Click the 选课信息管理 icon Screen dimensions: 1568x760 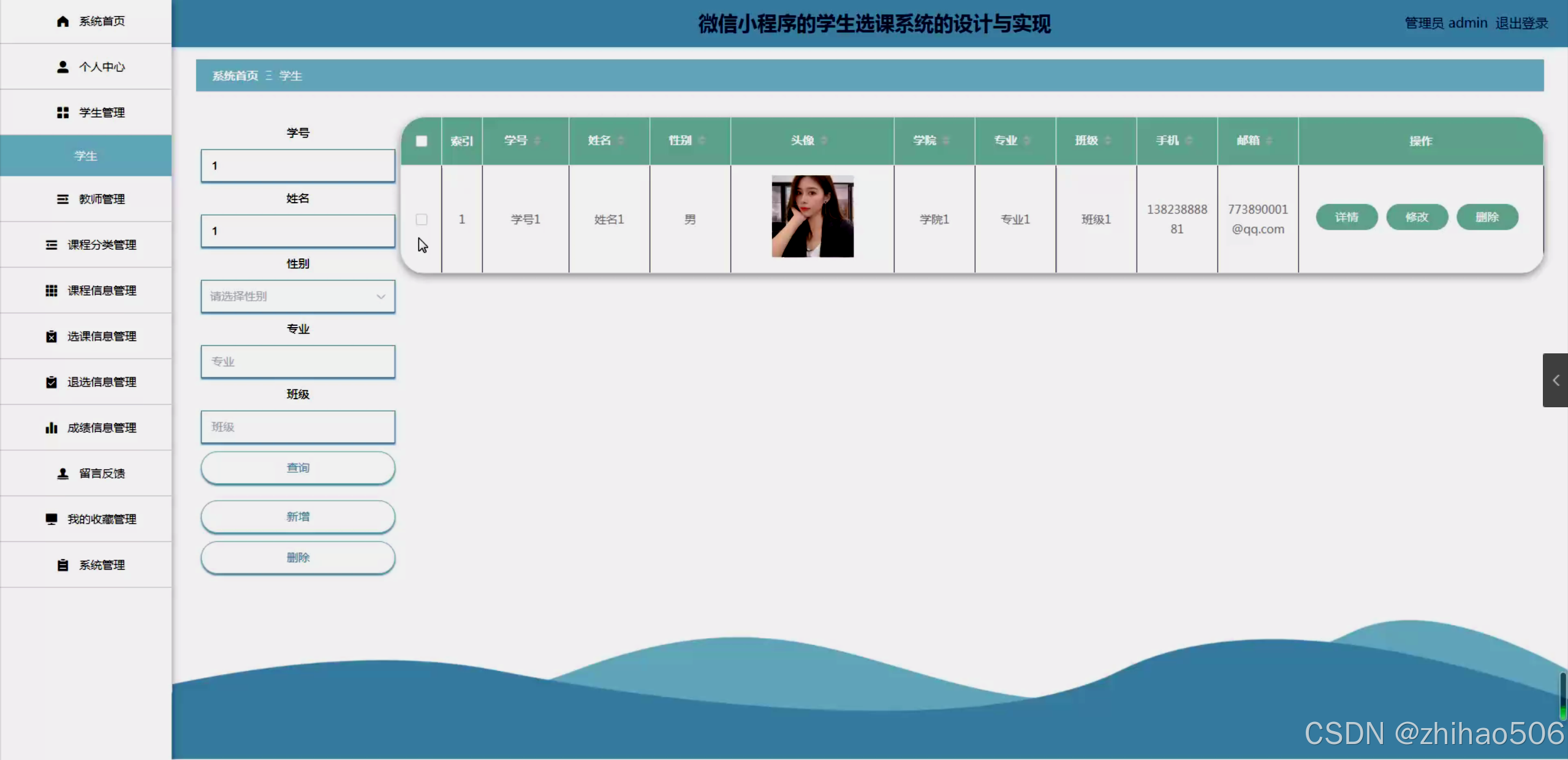[51, 336]
